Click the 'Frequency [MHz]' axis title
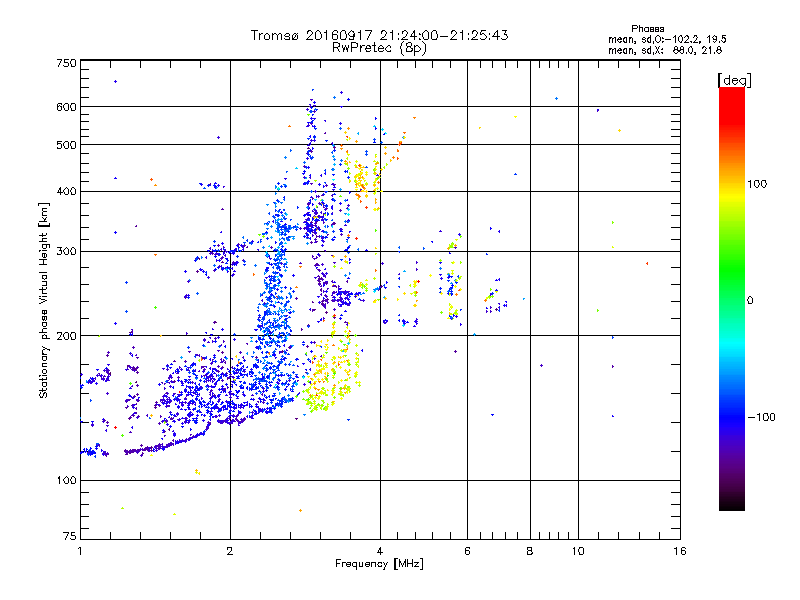The image size is (800, 600). point(379,564)
